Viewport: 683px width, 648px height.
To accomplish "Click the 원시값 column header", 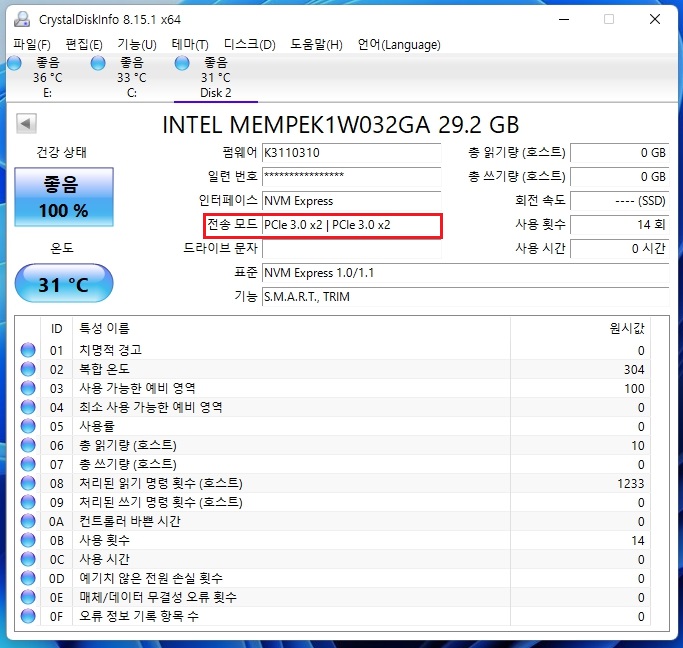I will coord(626,328).
